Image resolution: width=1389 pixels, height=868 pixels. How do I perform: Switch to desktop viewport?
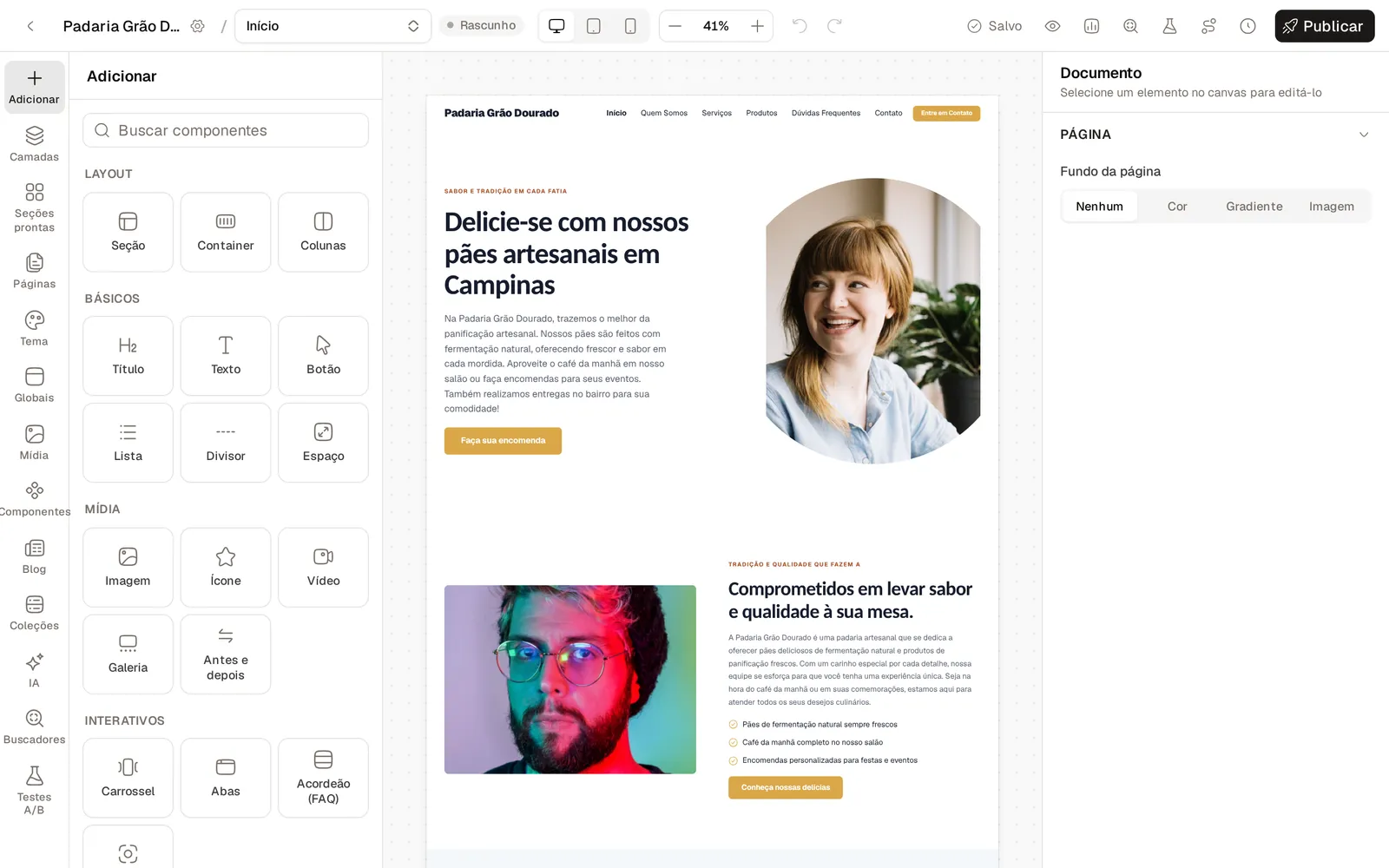click(x=556, y=26)
